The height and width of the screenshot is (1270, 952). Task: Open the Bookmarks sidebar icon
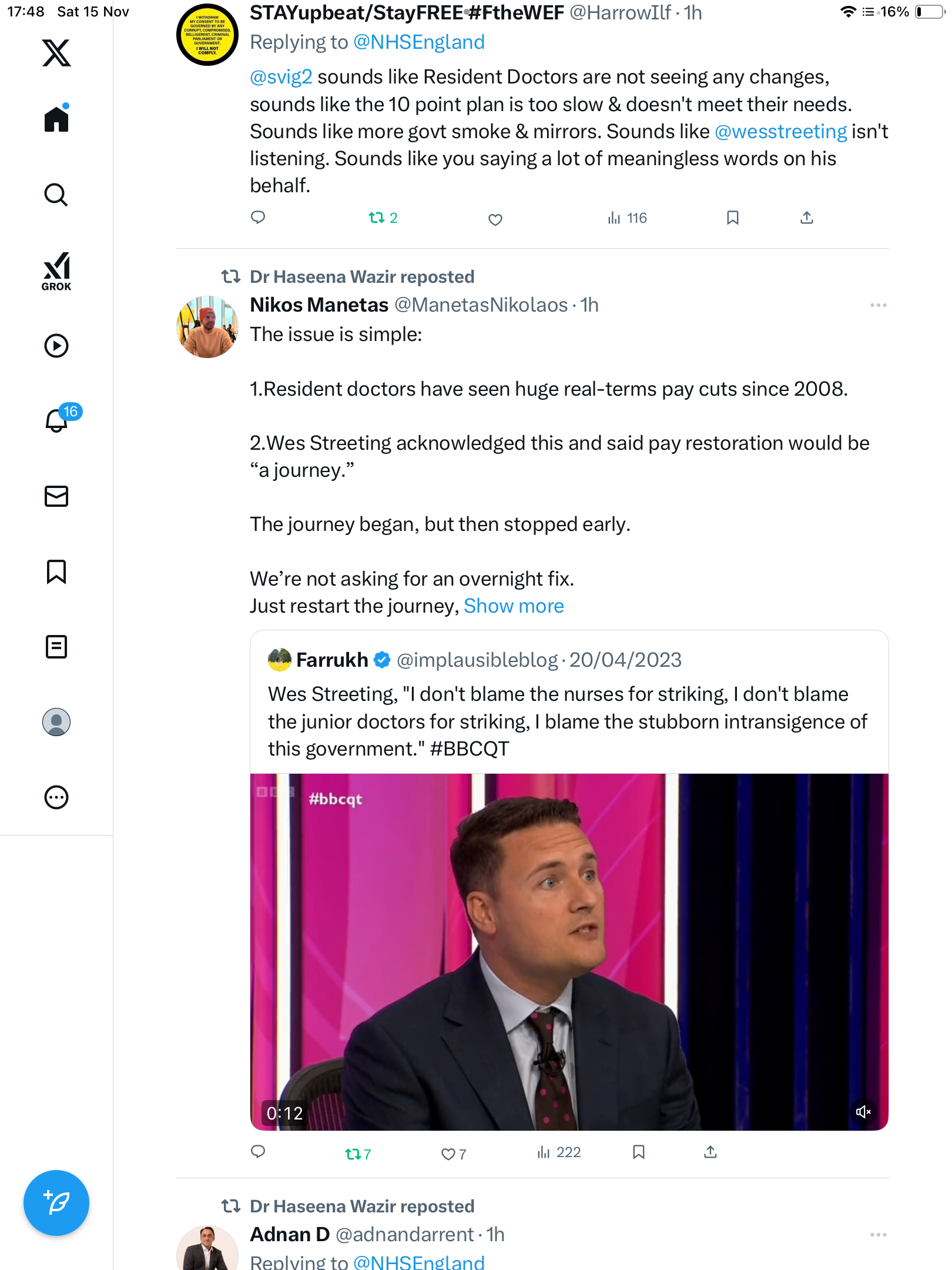point(56,571)
